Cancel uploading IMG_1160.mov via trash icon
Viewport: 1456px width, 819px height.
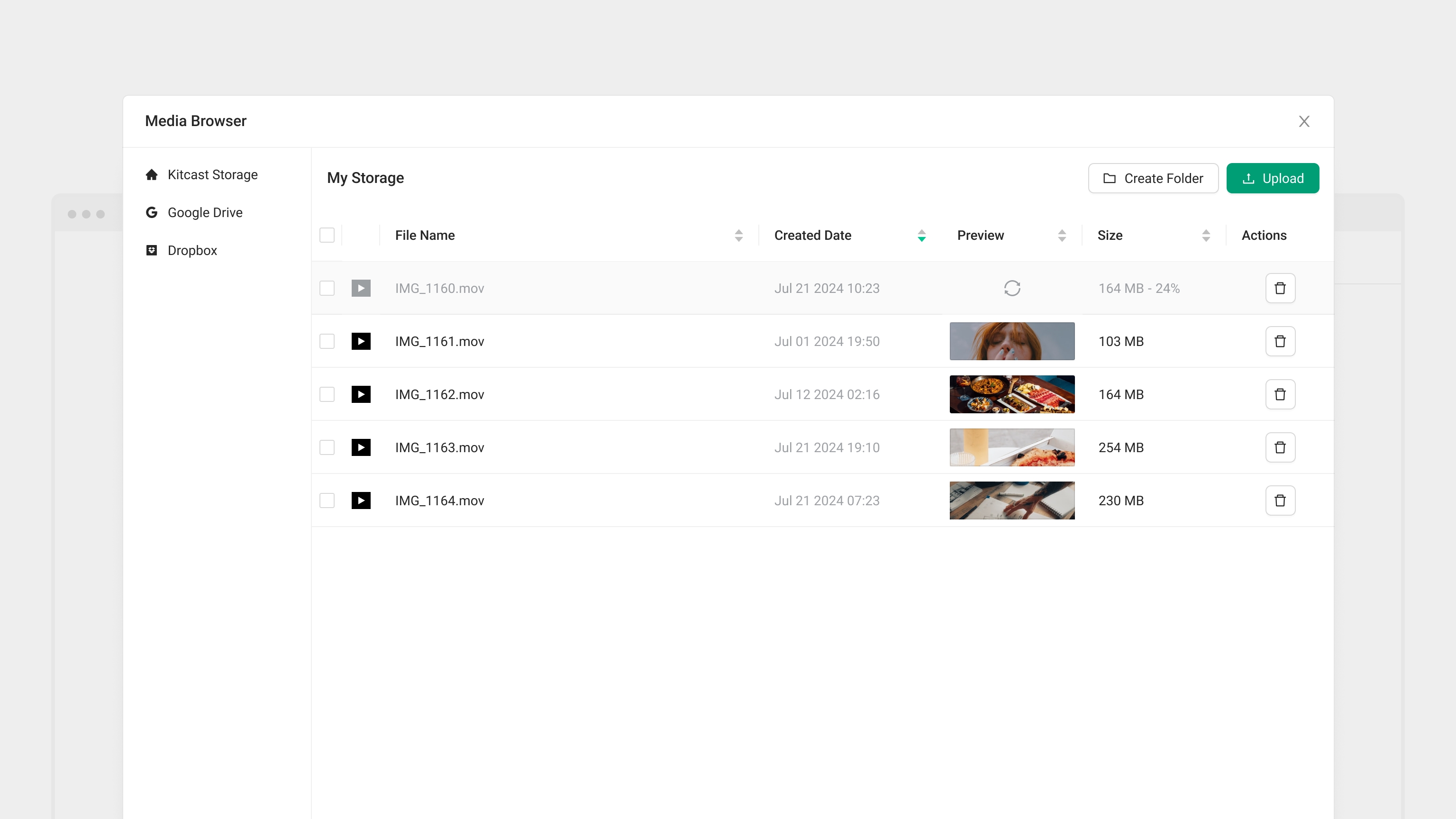click(1280, 288)
